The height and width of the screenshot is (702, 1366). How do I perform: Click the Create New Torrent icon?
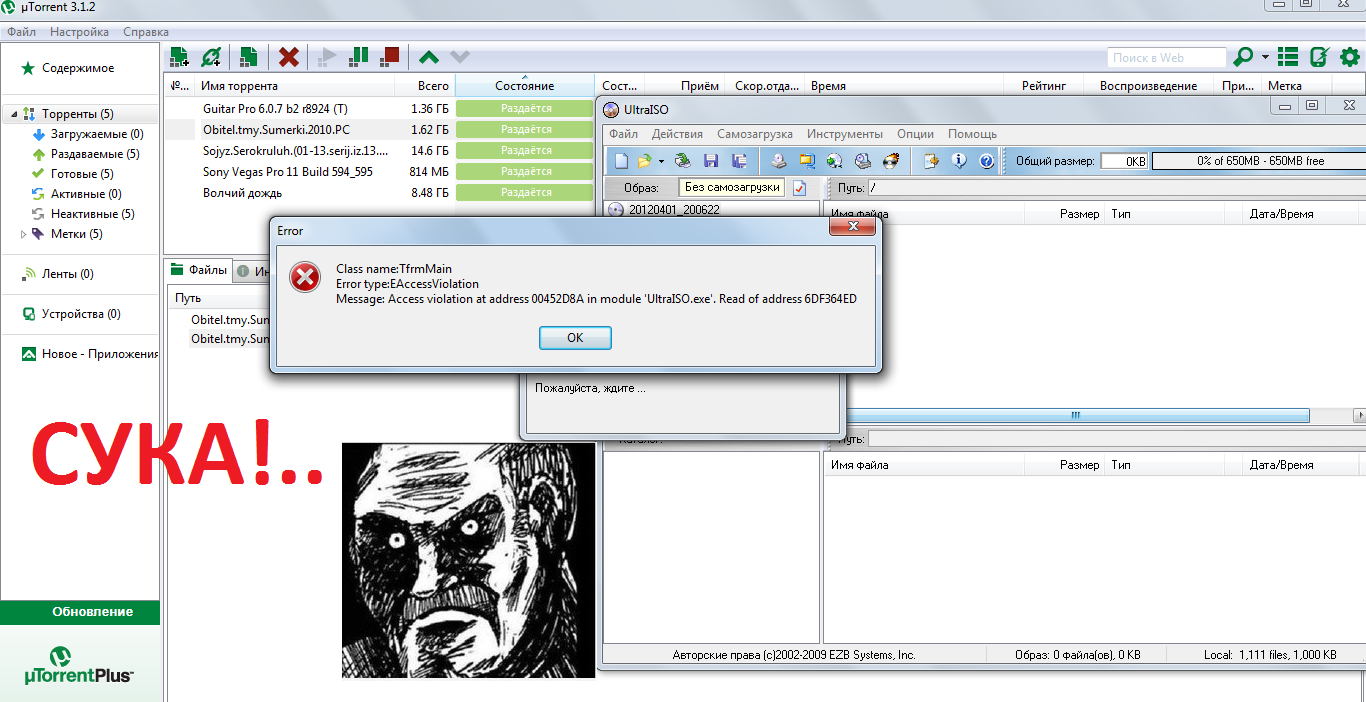click(x=248, y=57)
